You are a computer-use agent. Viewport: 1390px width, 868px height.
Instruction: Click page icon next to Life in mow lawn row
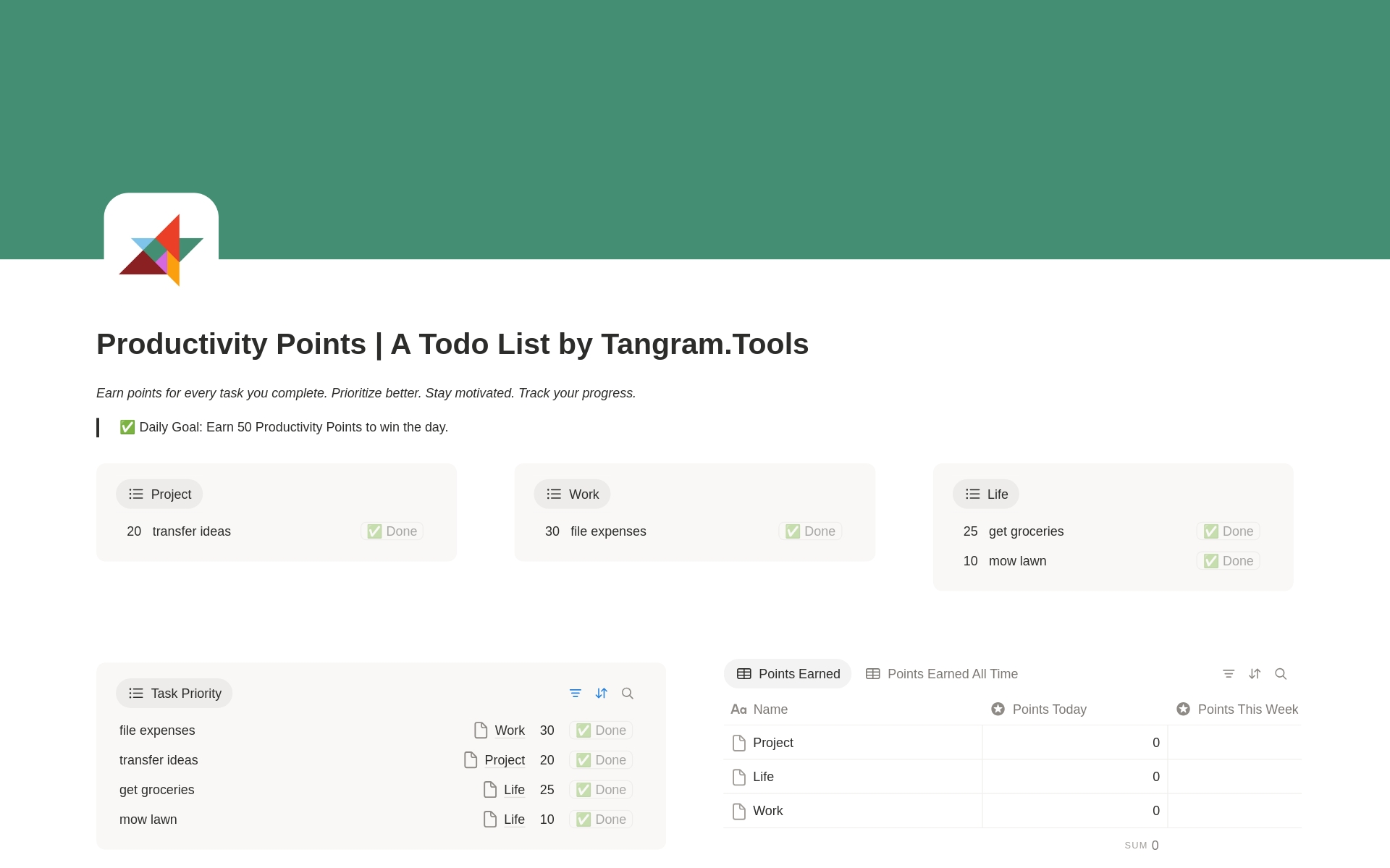pyautogui.click(x=490, y=819)
